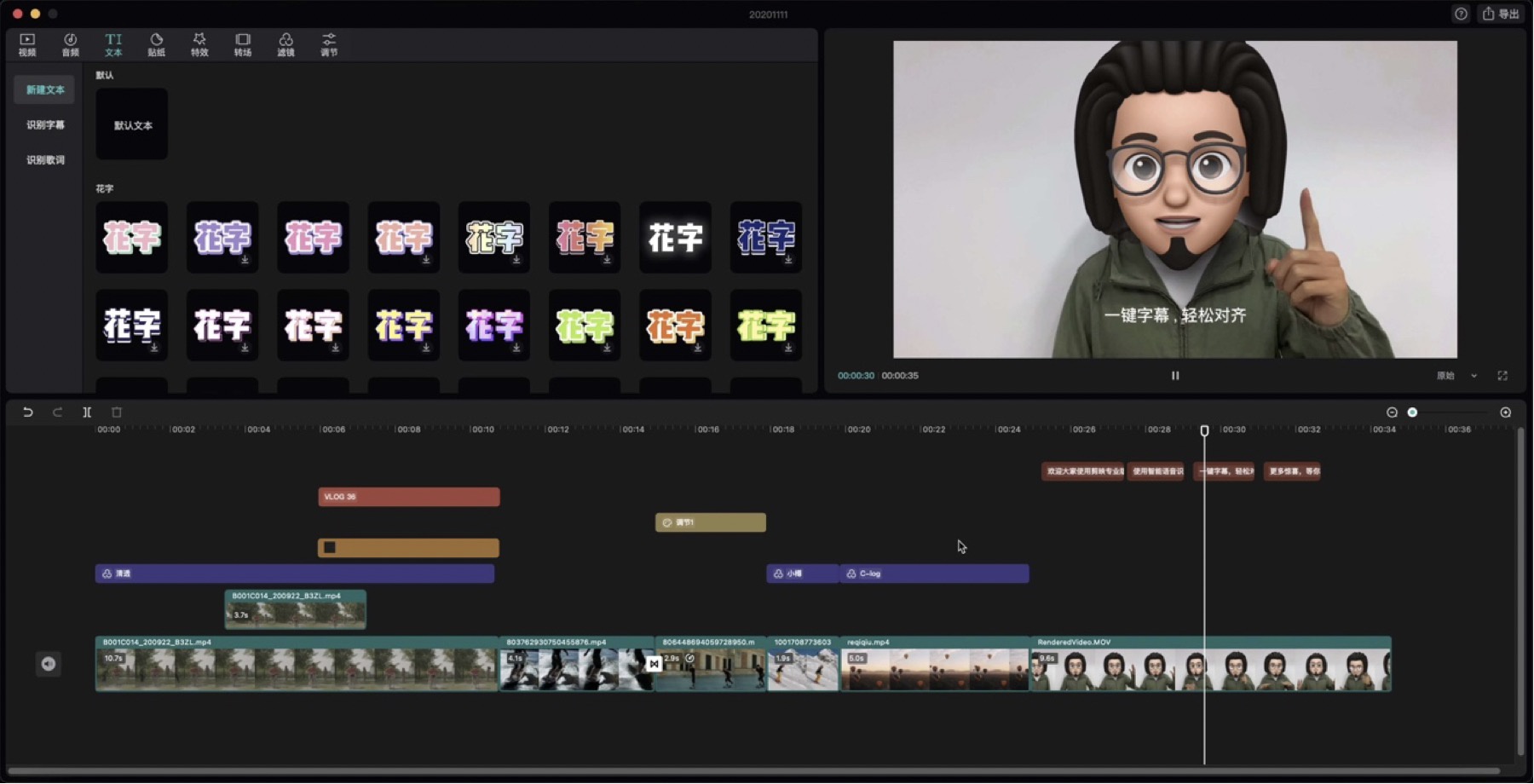Open the 识别字幕 subtitle recognition option

[44, 124]
